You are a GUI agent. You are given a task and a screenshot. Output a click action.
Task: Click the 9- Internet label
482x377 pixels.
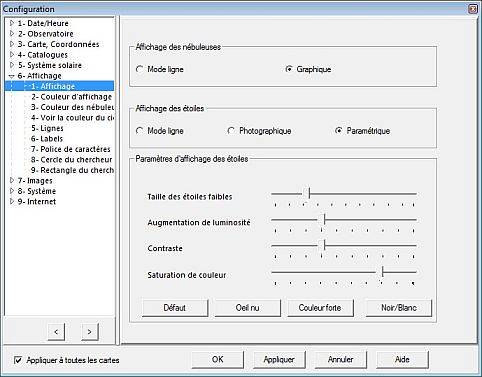click(x=37, y=201)
